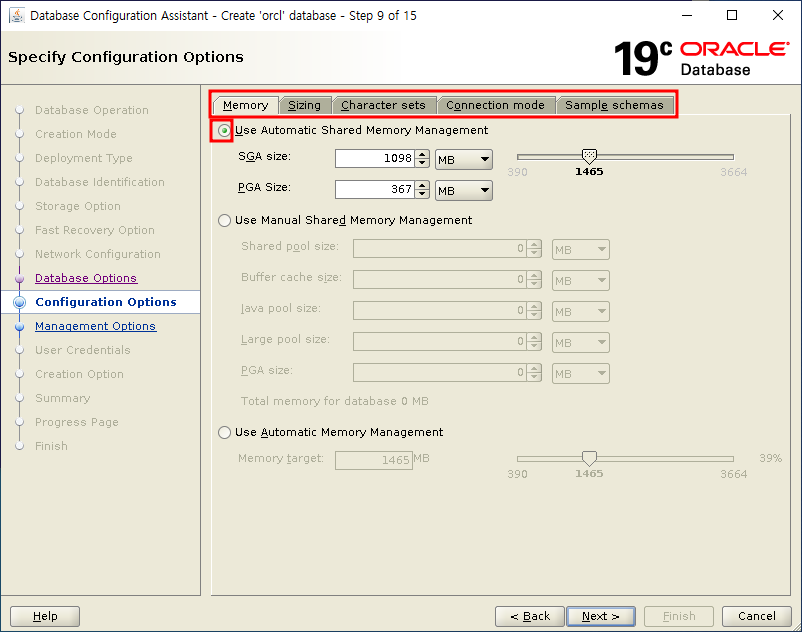Open manual PGA size unit dropdown
The image size is (802, 632).
click(581, 374)
